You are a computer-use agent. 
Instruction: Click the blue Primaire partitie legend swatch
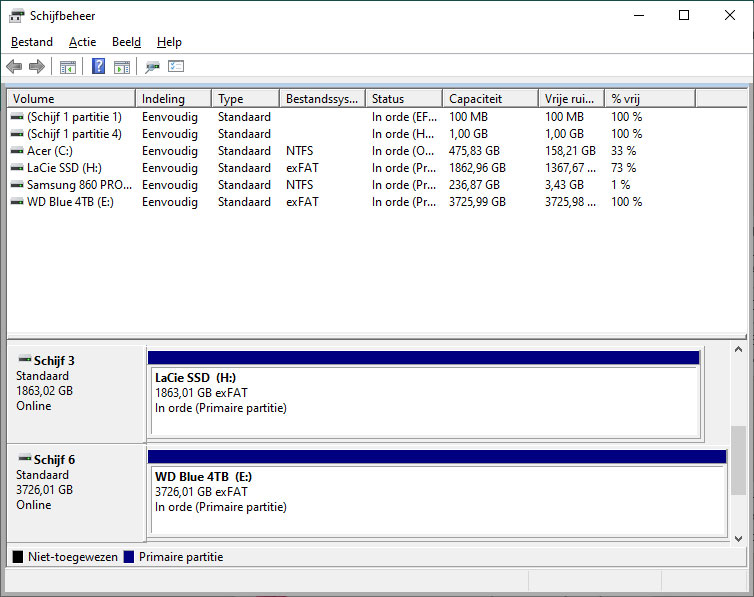coord(128,557)
